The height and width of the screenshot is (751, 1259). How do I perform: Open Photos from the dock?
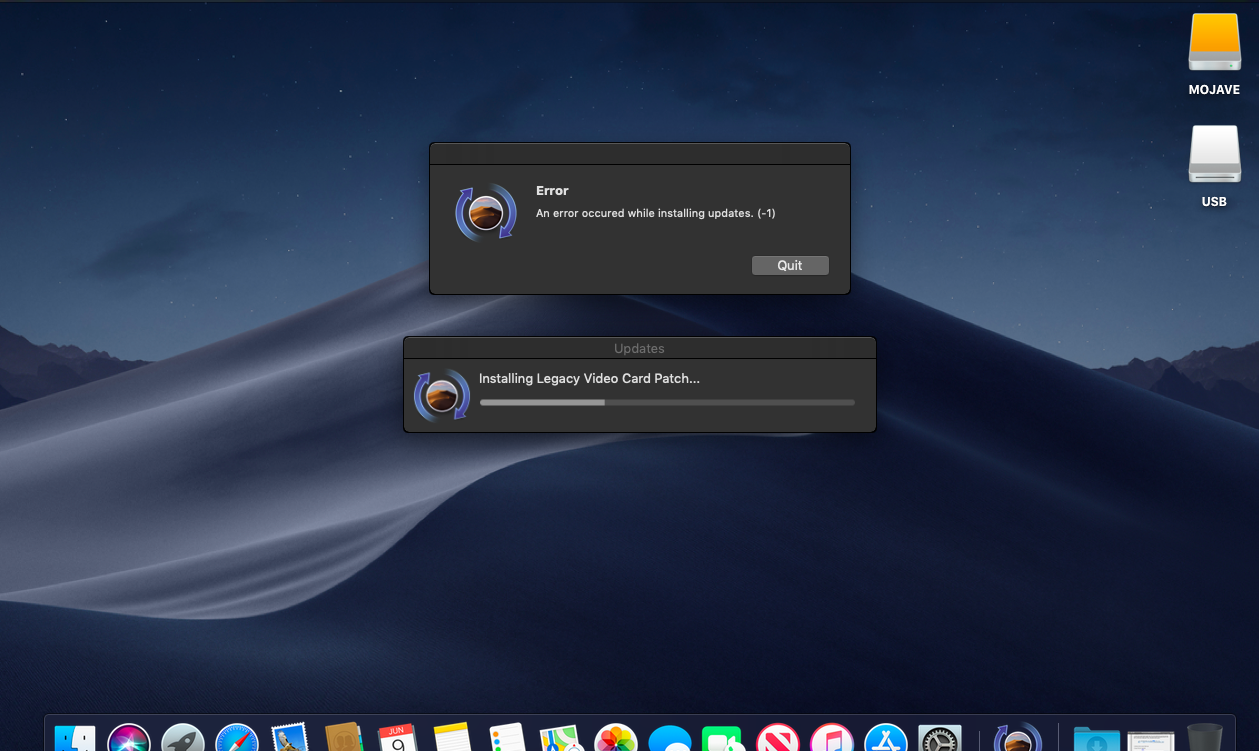coord(615,738)
